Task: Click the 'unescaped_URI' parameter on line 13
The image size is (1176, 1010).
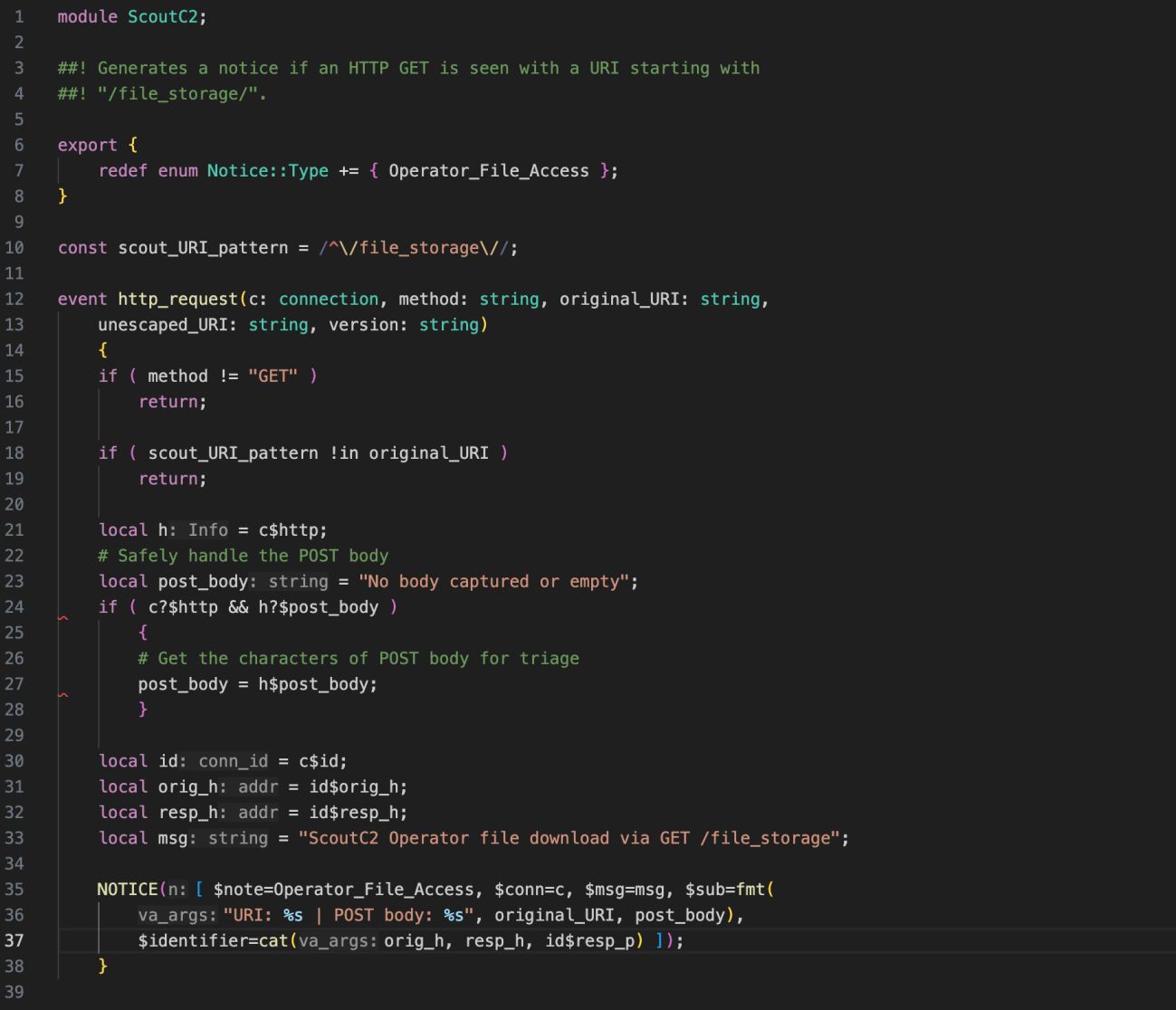Action: tap(163, 324)
